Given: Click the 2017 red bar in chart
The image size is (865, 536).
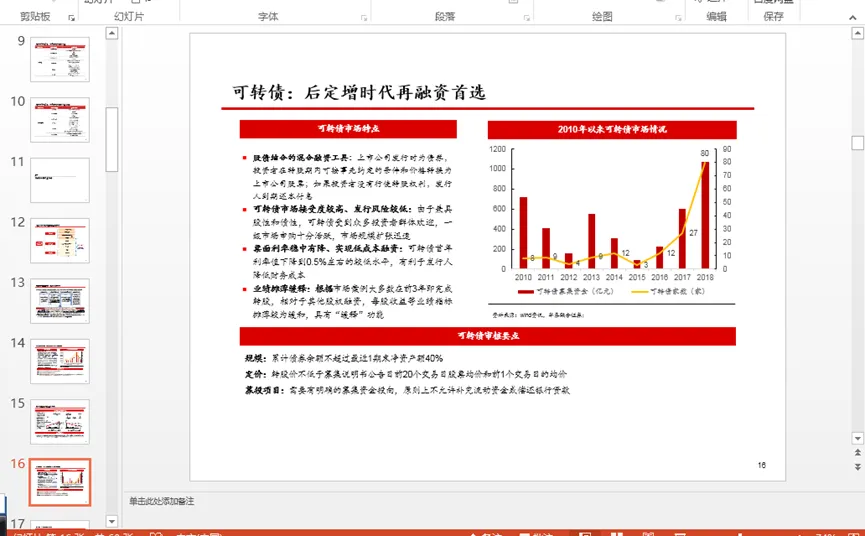Looking at the screenshot, I should (x=682, y=239).
